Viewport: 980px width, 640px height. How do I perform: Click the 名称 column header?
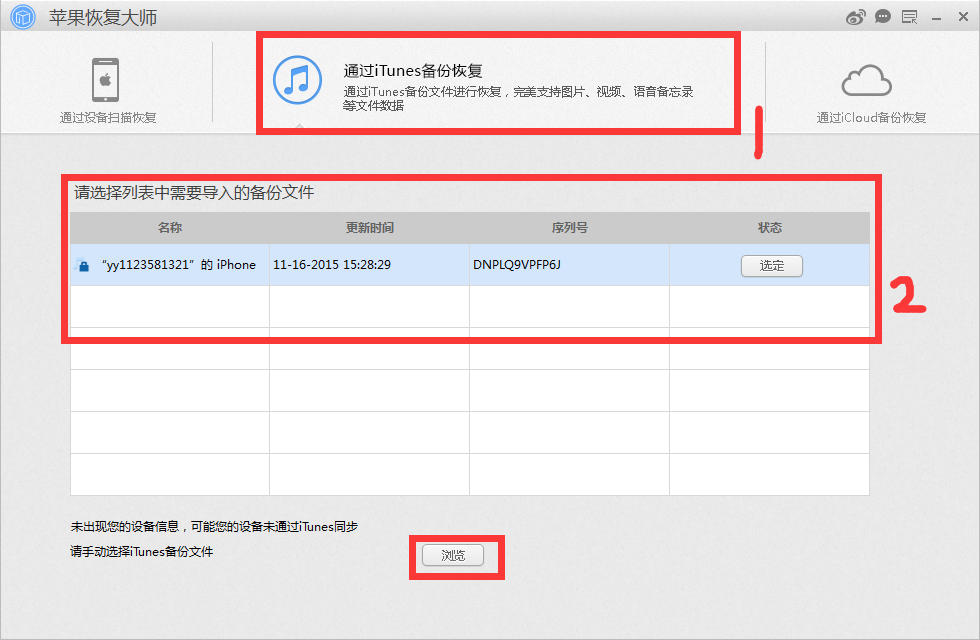(170, 228)
